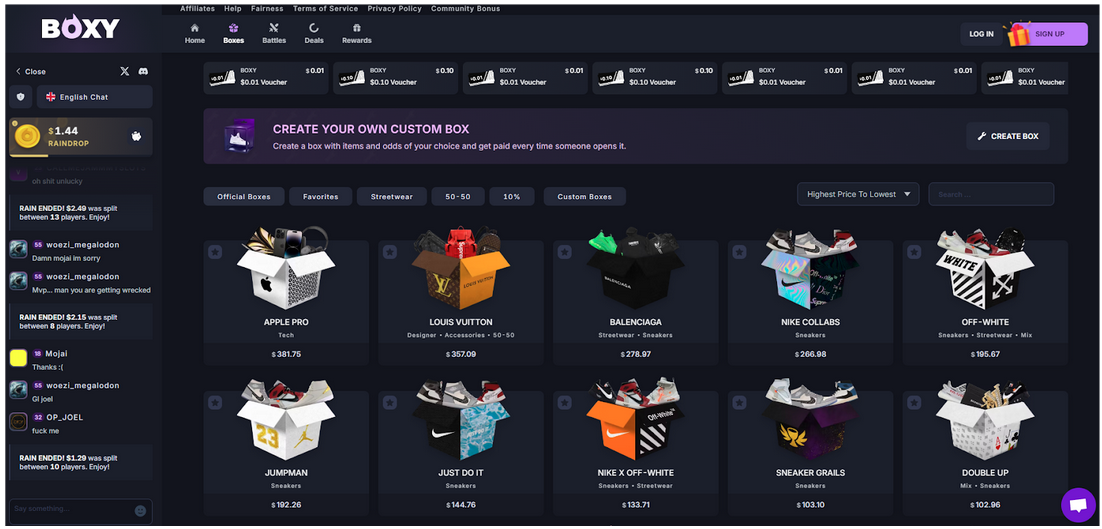
Task: Select the Streetwear filter tab
Action: (391, 197)
